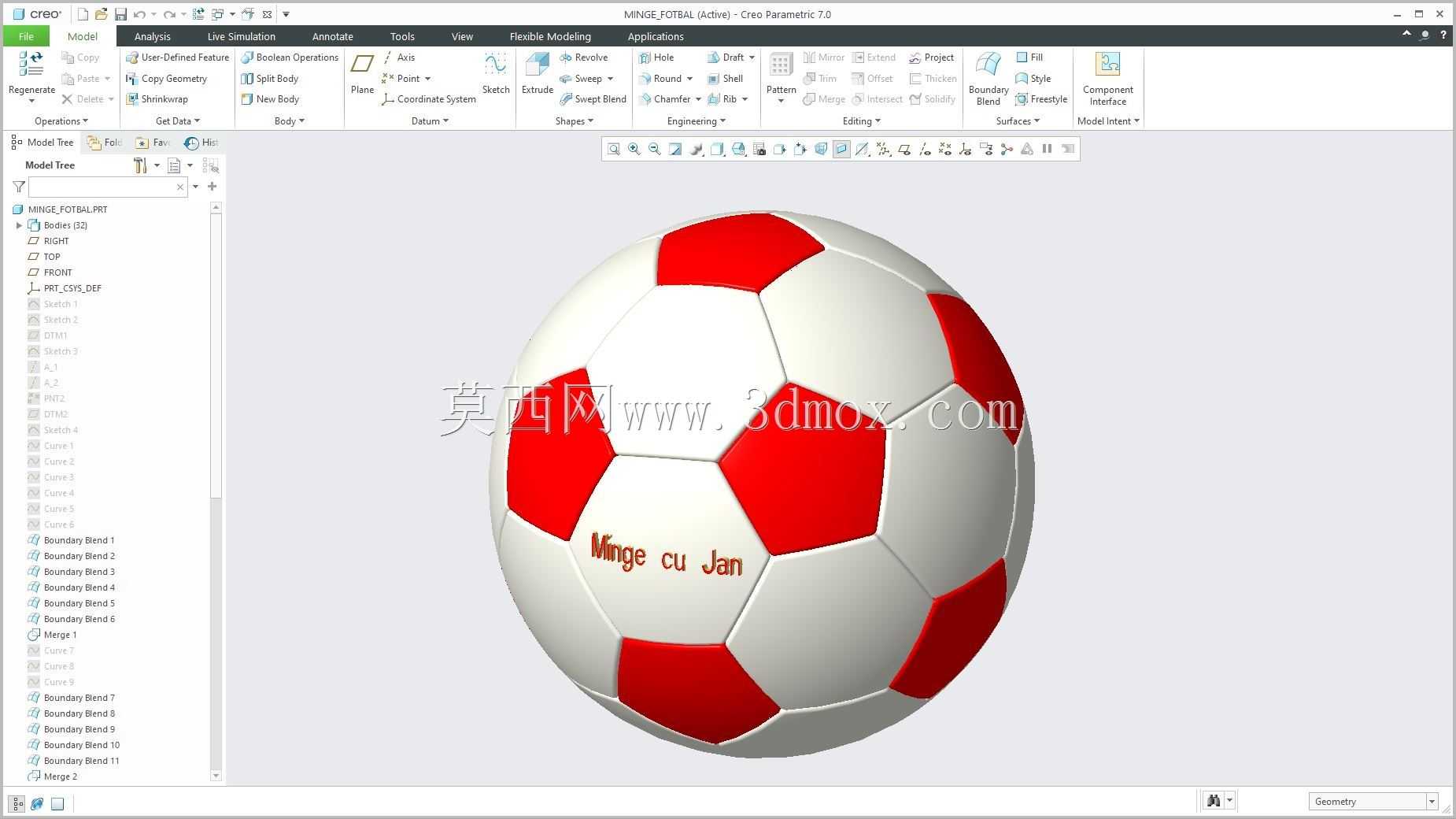The width and height of the screenshot is (1456, 819).
Task: Expand the Shapes group dropdown
Action: tap(575, 121)
